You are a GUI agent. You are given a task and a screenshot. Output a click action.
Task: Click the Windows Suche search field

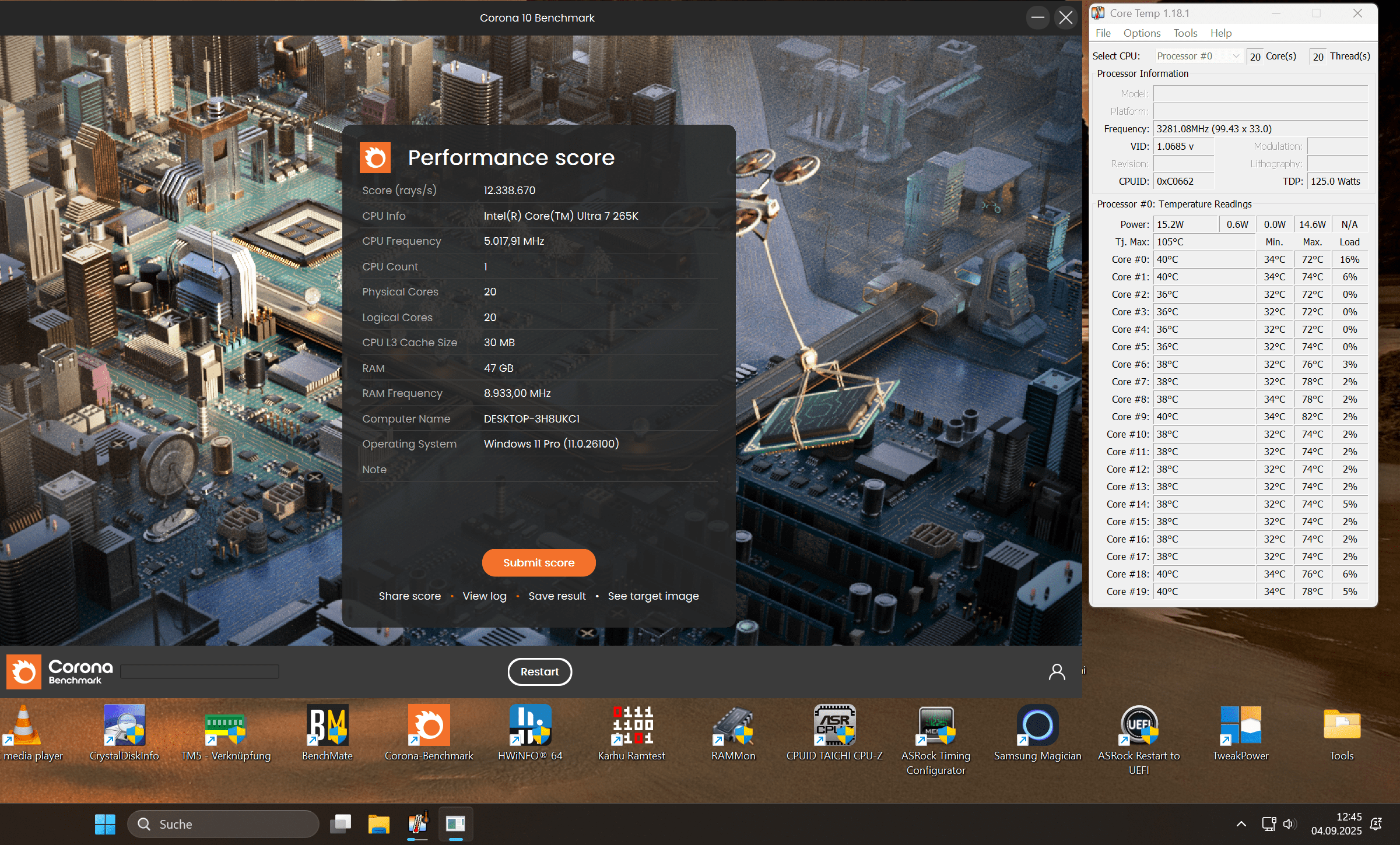[x=223, y=824]
